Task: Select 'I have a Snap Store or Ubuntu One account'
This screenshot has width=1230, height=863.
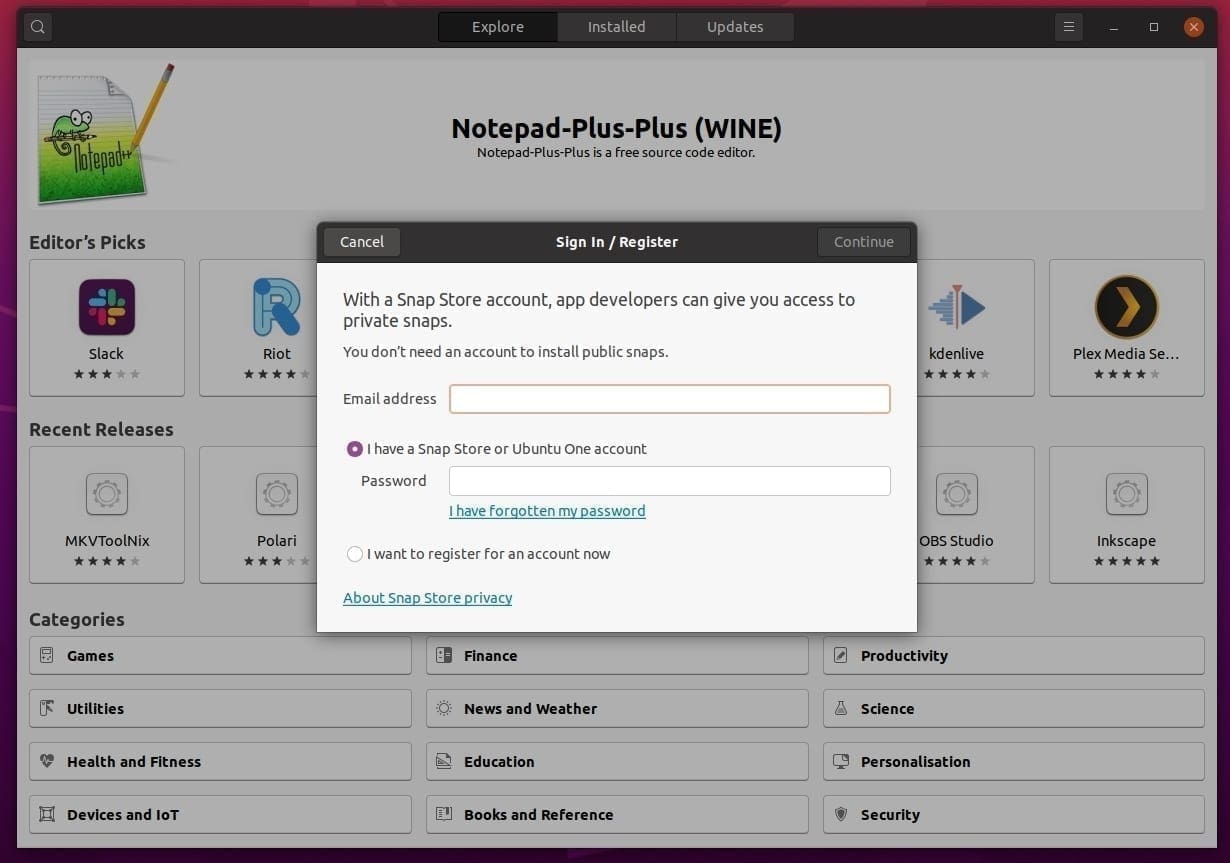Action: pyautogui.click(x=355, y=449)
